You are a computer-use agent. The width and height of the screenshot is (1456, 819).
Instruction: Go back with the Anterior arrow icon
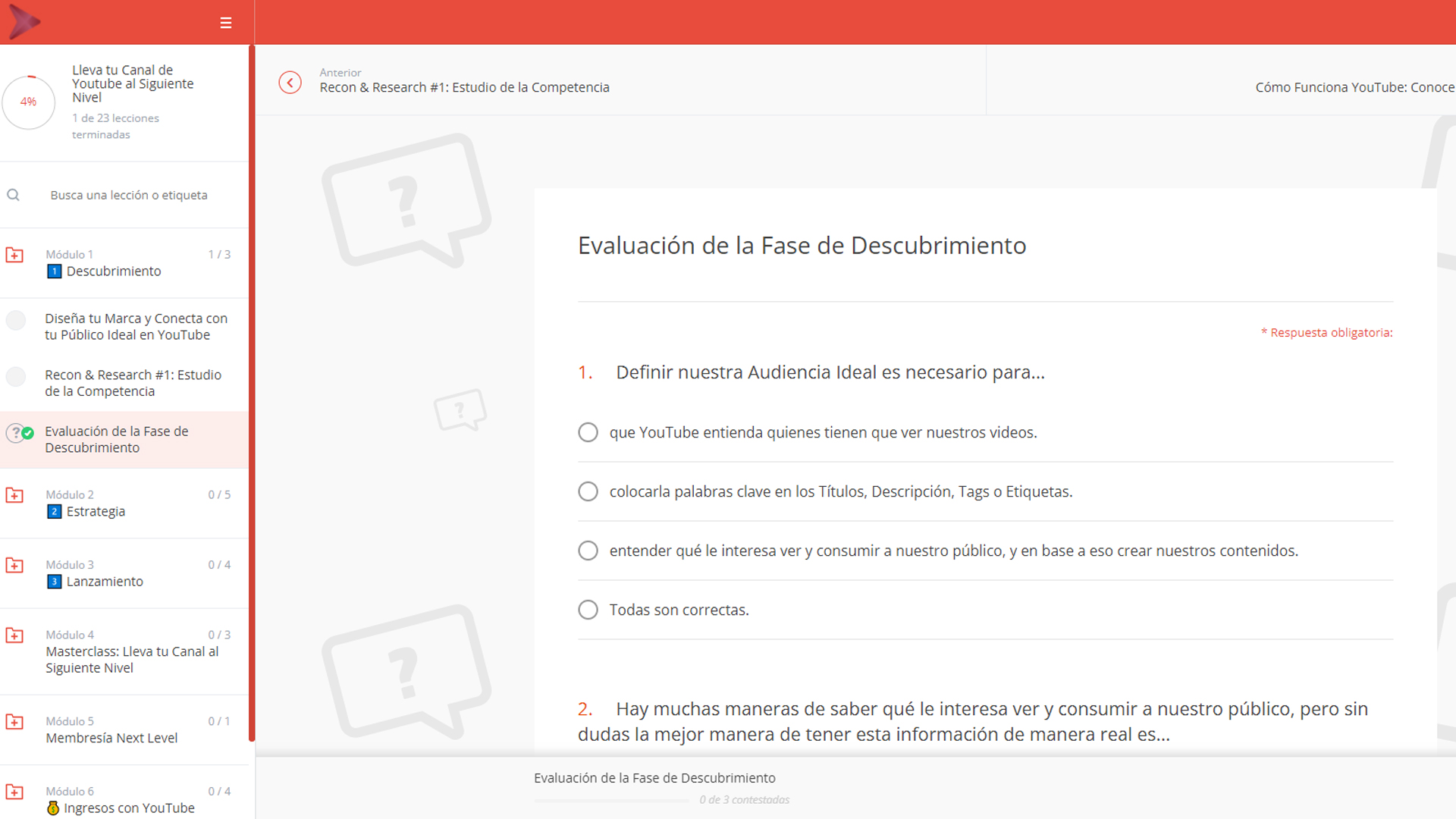point(290,82)
